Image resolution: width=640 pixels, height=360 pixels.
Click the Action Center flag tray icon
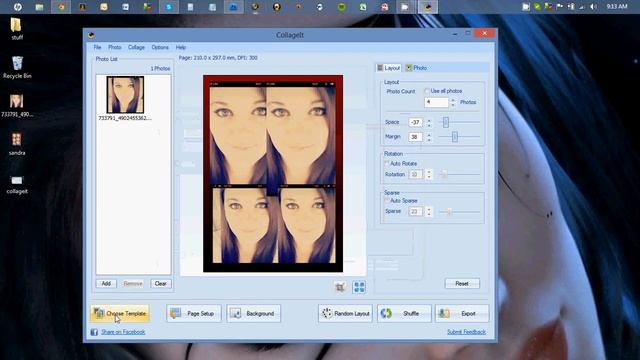(560, 7)
